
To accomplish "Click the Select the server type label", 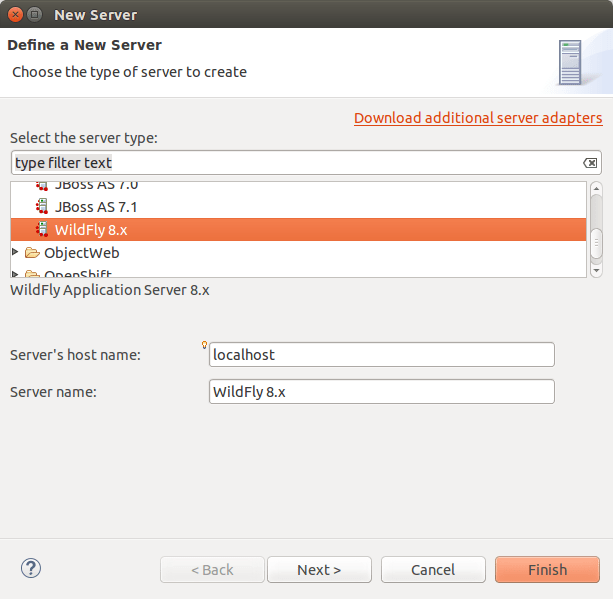I will click(x=84, y=138).
